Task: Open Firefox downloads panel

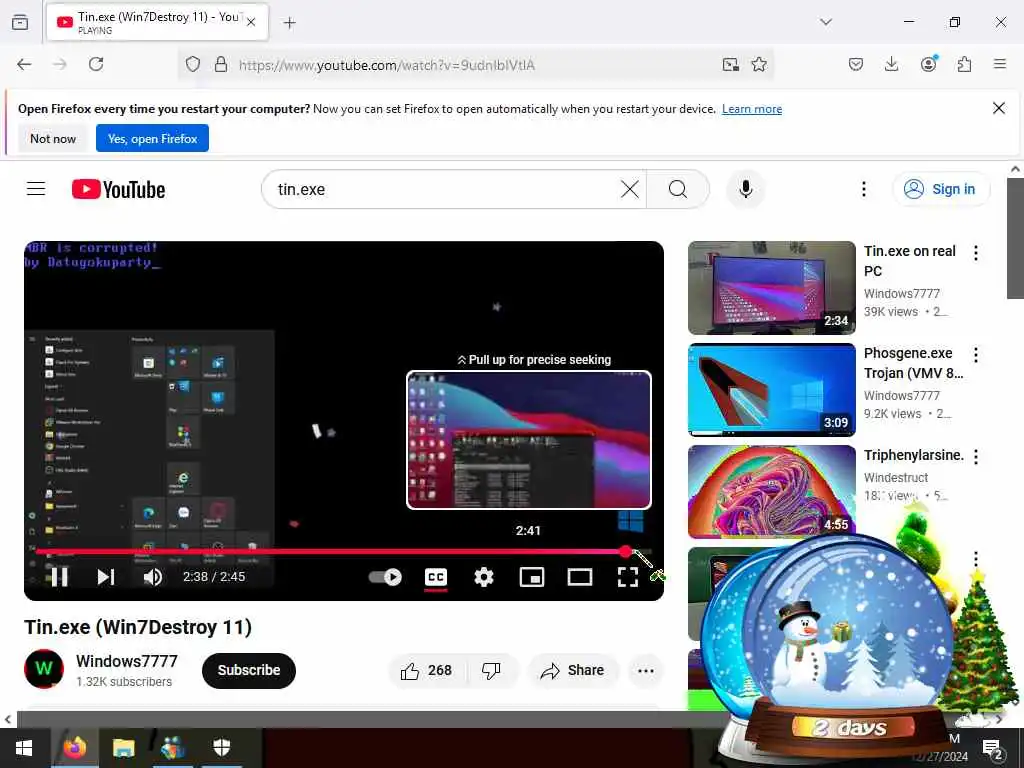Action: pos(891,64)
